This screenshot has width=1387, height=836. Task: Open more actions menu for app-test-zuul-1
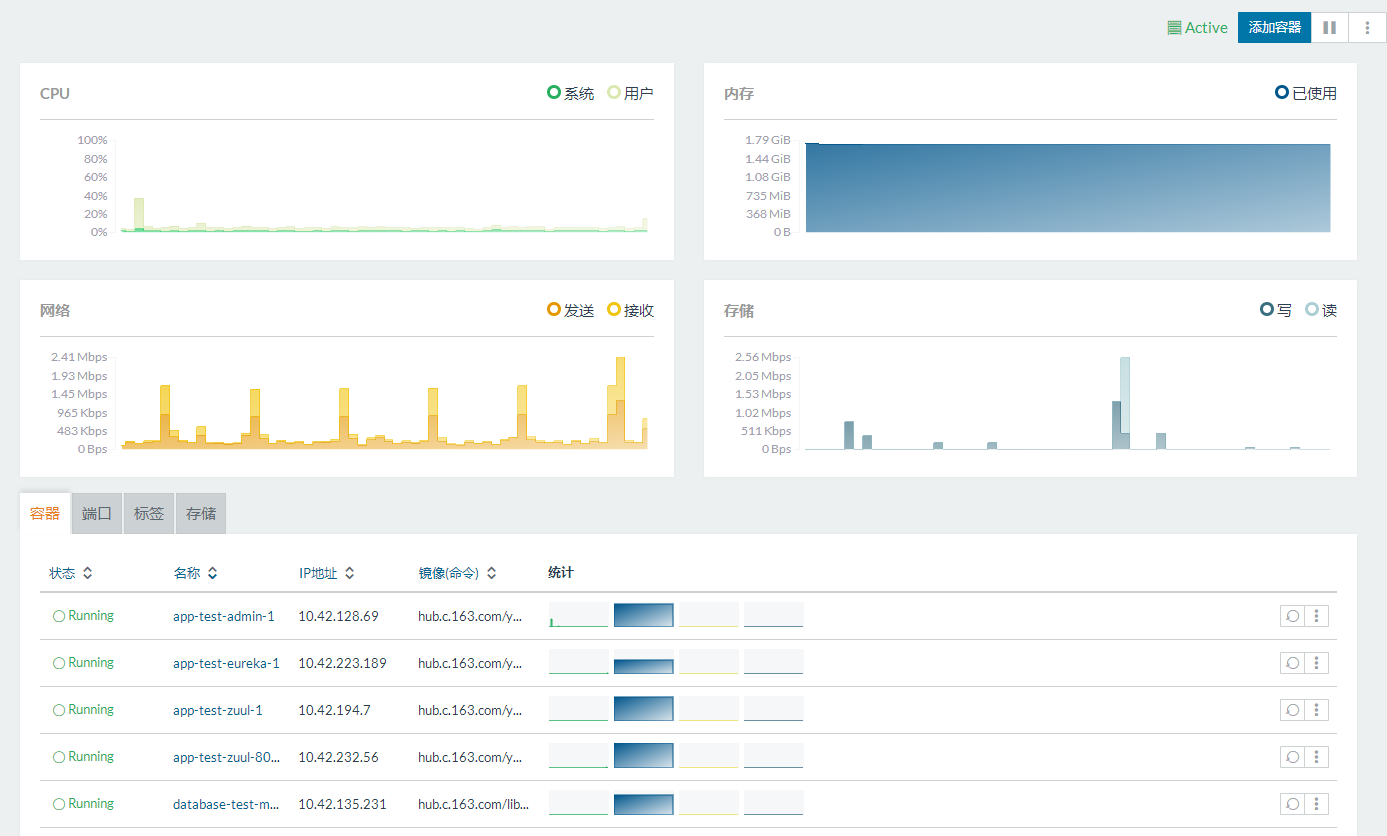[1317, 710]
